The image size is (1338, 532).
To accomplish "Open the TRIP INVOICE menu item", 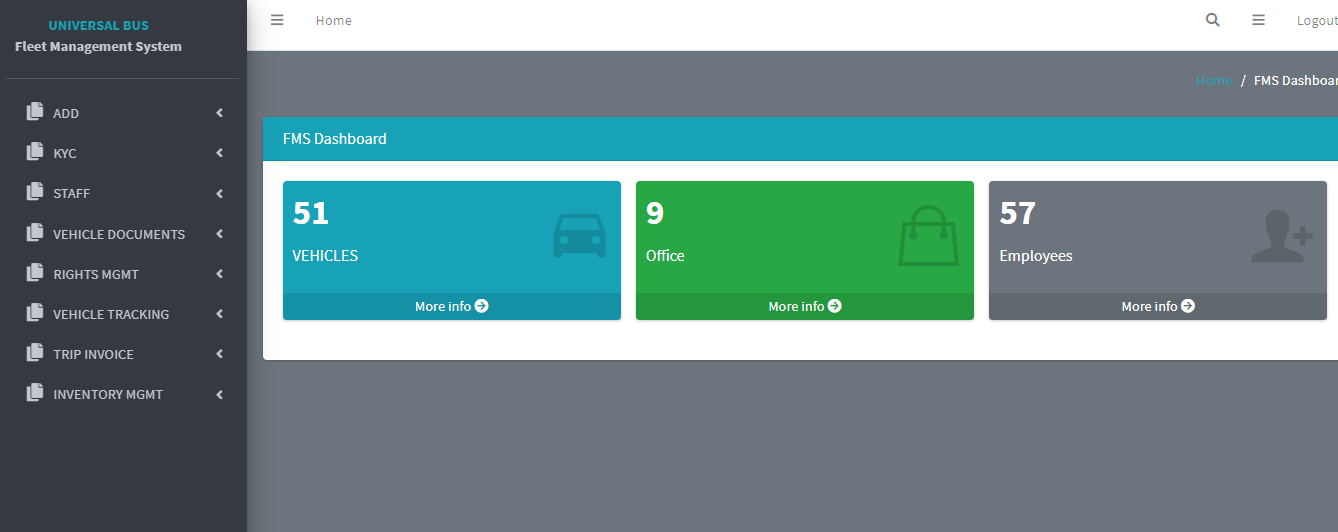I will [x=123, y=354].
